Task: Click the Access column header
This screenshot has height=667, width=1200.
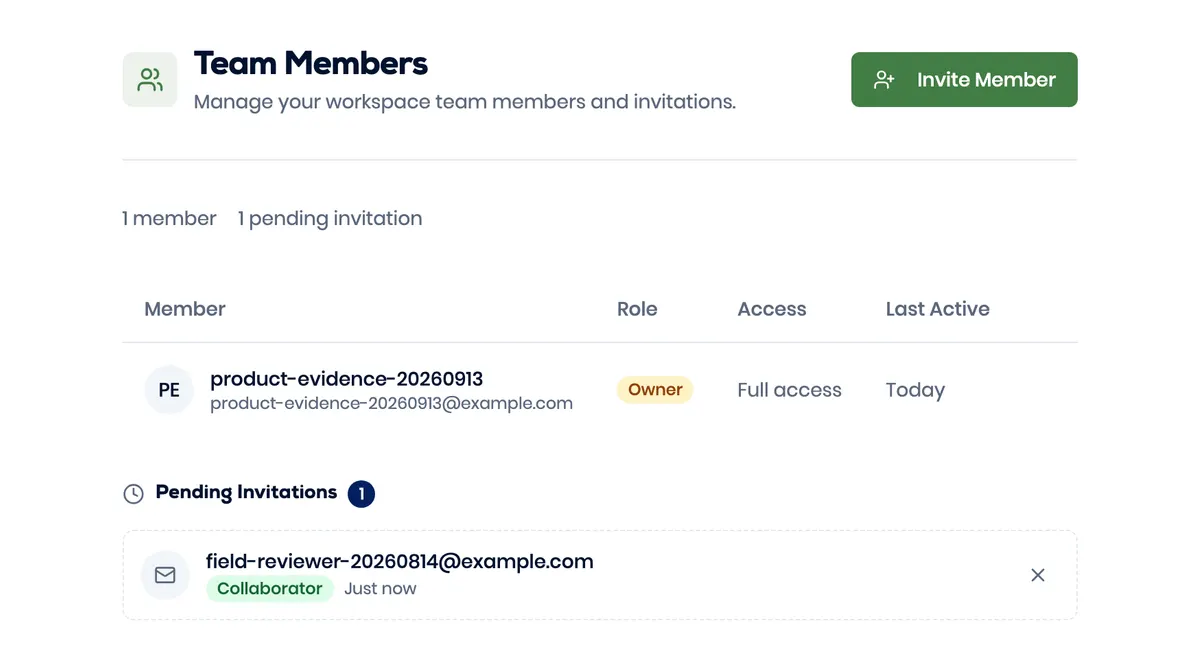Action: coord(772,310)
